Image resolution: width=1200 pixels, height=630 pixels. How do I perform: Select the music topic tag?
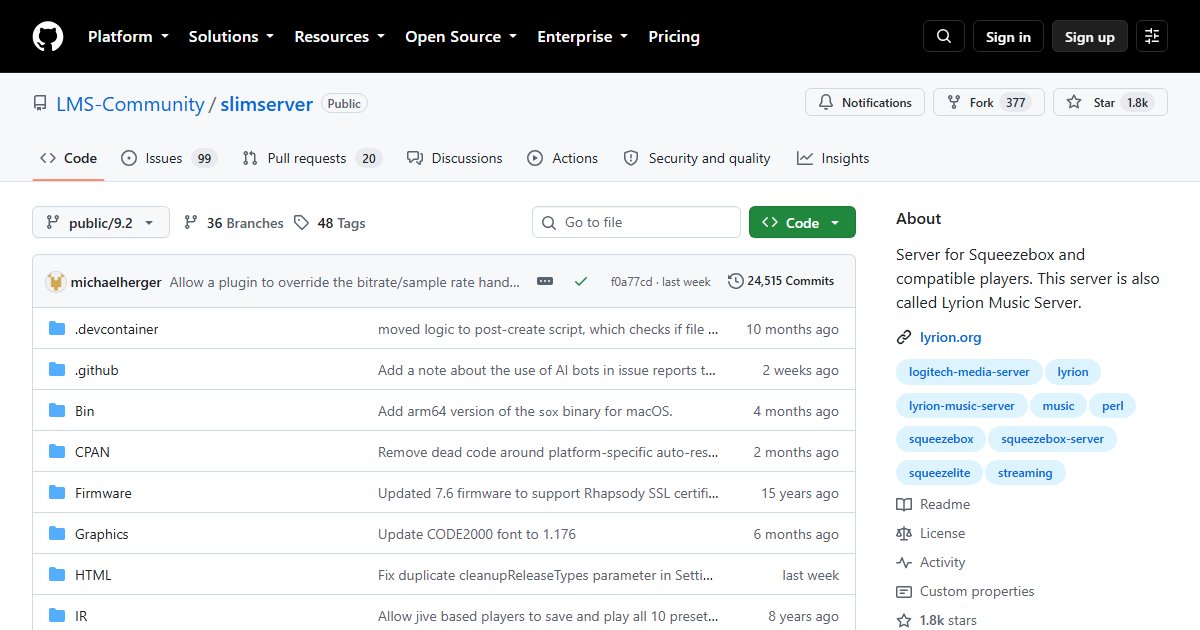[1058, 406]
